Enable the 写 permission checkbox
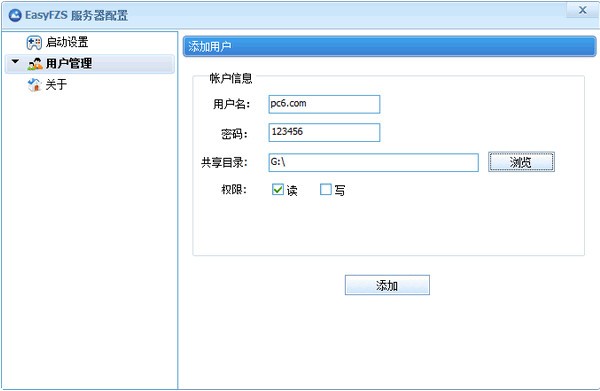This screenshot has height=391, width=600. tap(326, 189)
